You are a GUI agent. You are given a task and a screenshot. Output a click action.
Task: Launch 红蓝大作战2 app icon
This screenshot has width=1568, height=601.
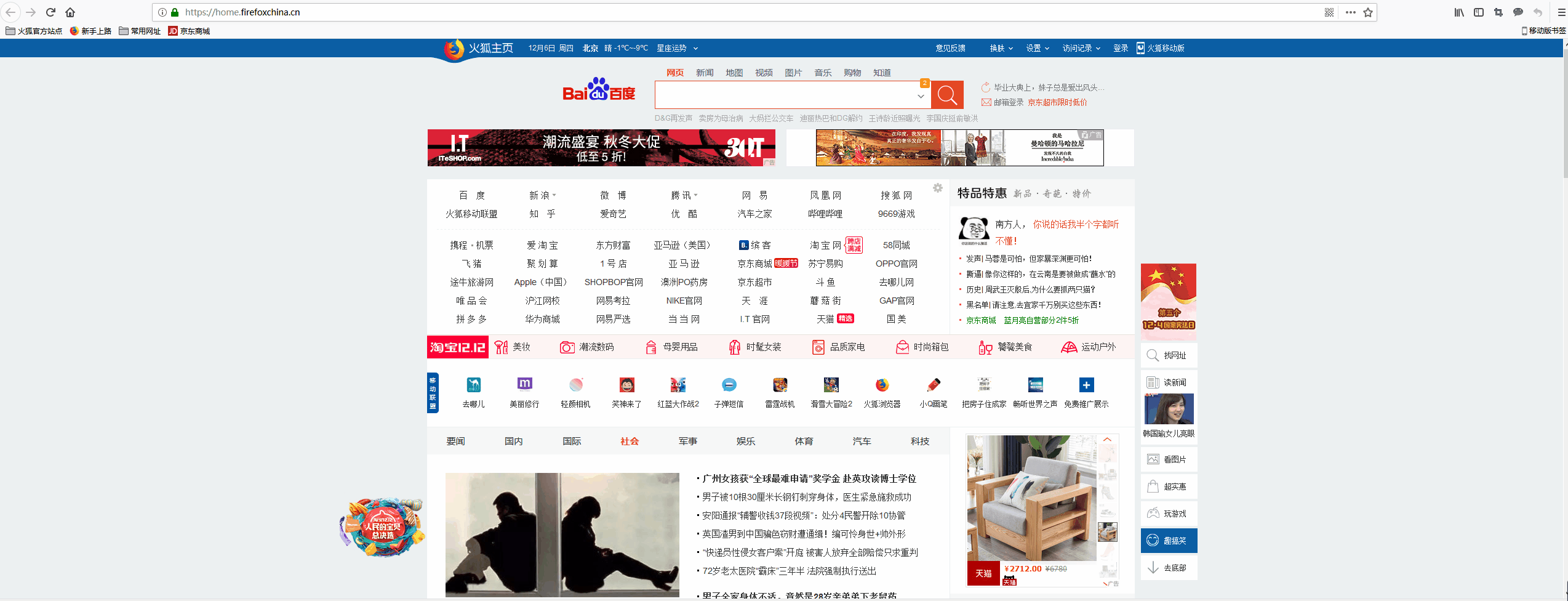678,385
